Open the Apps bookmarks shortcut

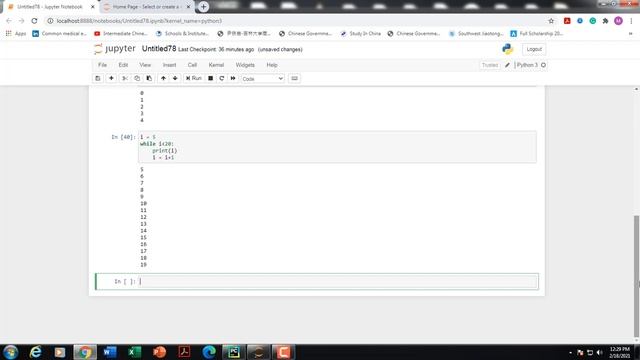click(16, 33)
